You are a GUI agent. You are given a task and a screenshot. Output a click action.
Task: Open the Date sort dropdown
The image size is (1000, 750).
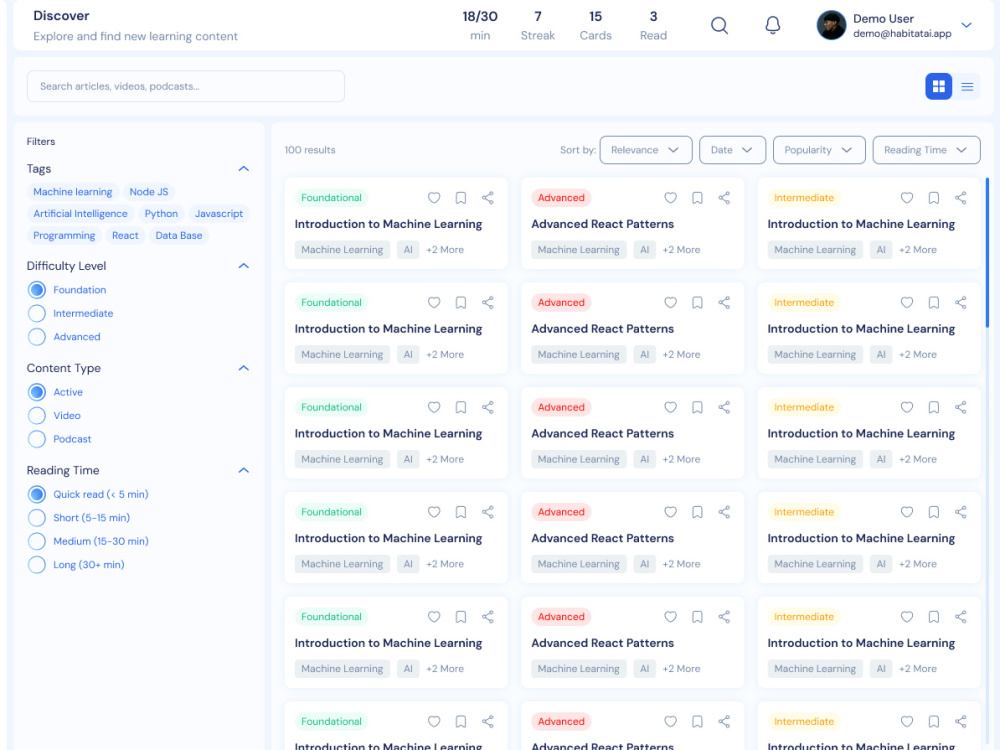tap(732, 150)
